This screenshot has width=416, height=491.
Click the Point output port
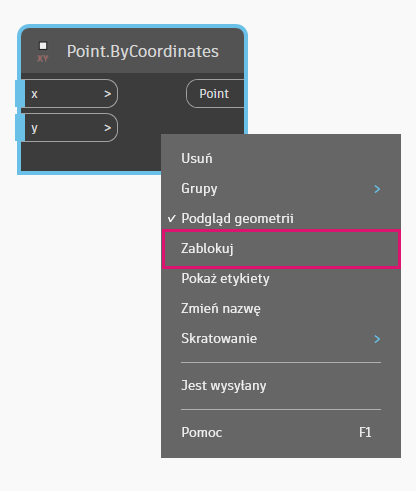215,94
